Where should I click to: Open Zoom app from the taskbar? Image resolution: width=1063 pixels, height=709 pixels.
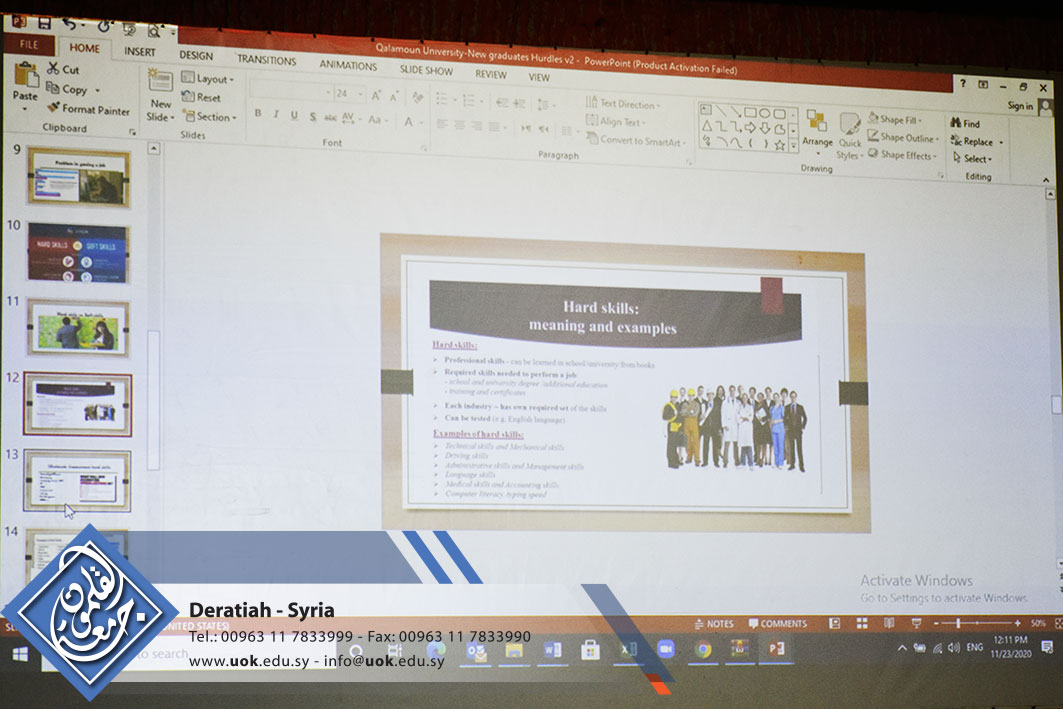click(x=666, y=649)
